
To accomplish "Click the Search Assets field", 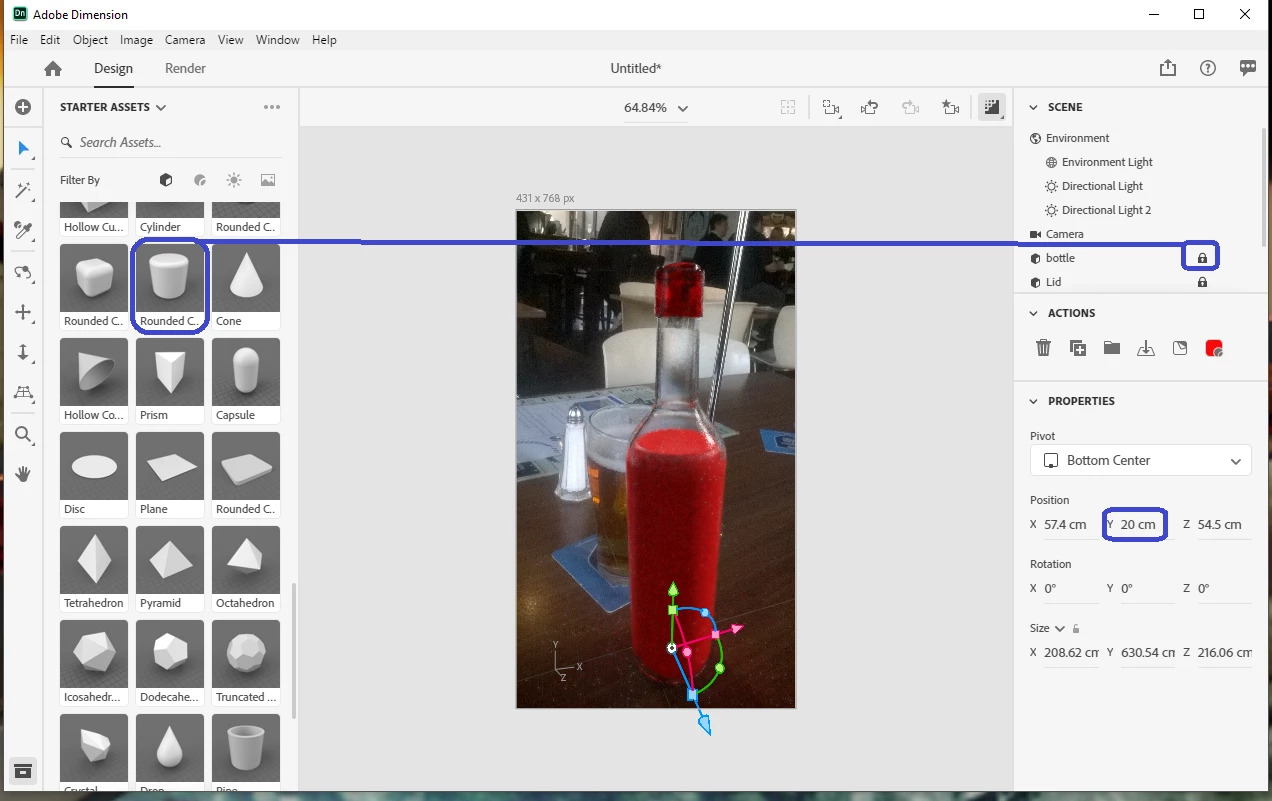I will click(x=170, y=142).
